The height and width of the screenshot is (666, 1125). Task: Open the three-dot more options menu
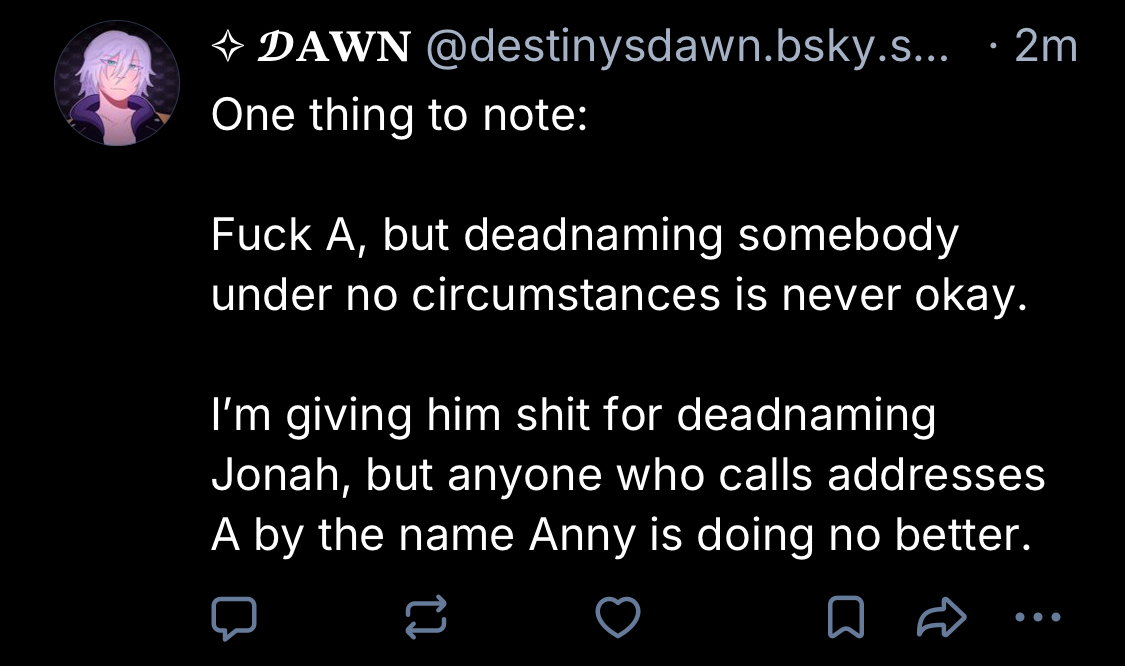1041,617
